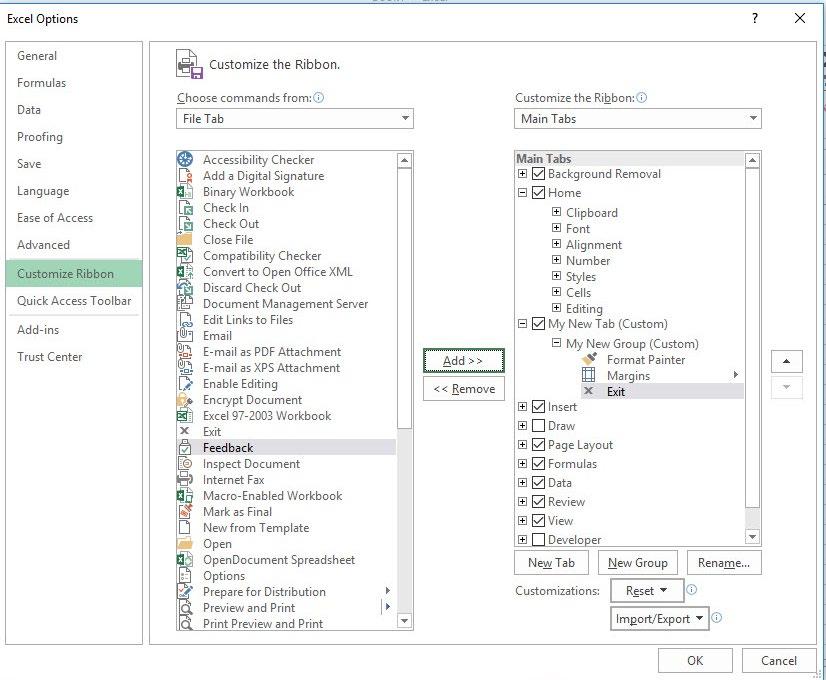Viewport: 826px width, 680px height.
Task: Choose the Convert to Open Office XML icon
Action: 185,271
